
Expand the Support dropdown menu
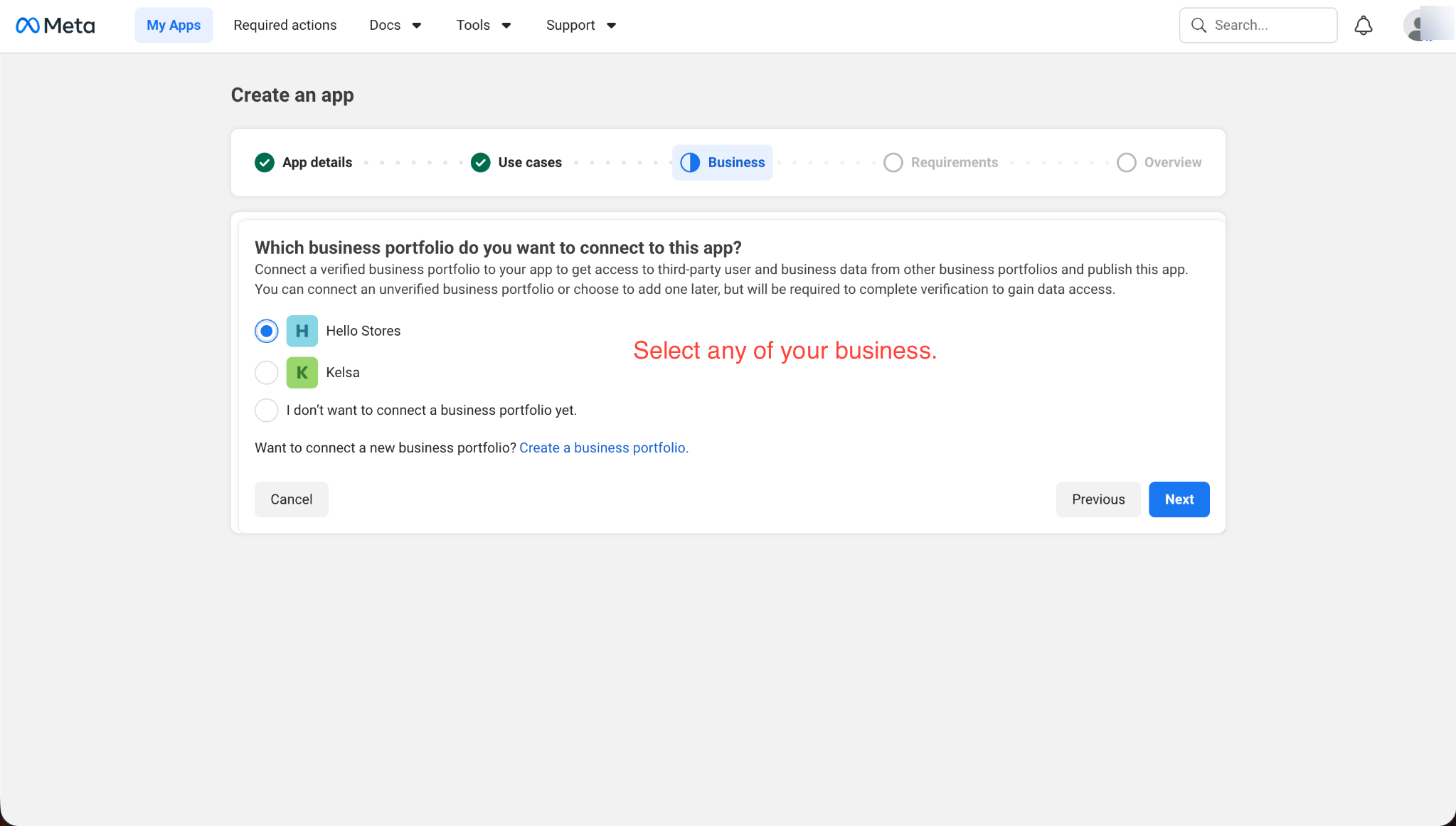coord(581,26)
